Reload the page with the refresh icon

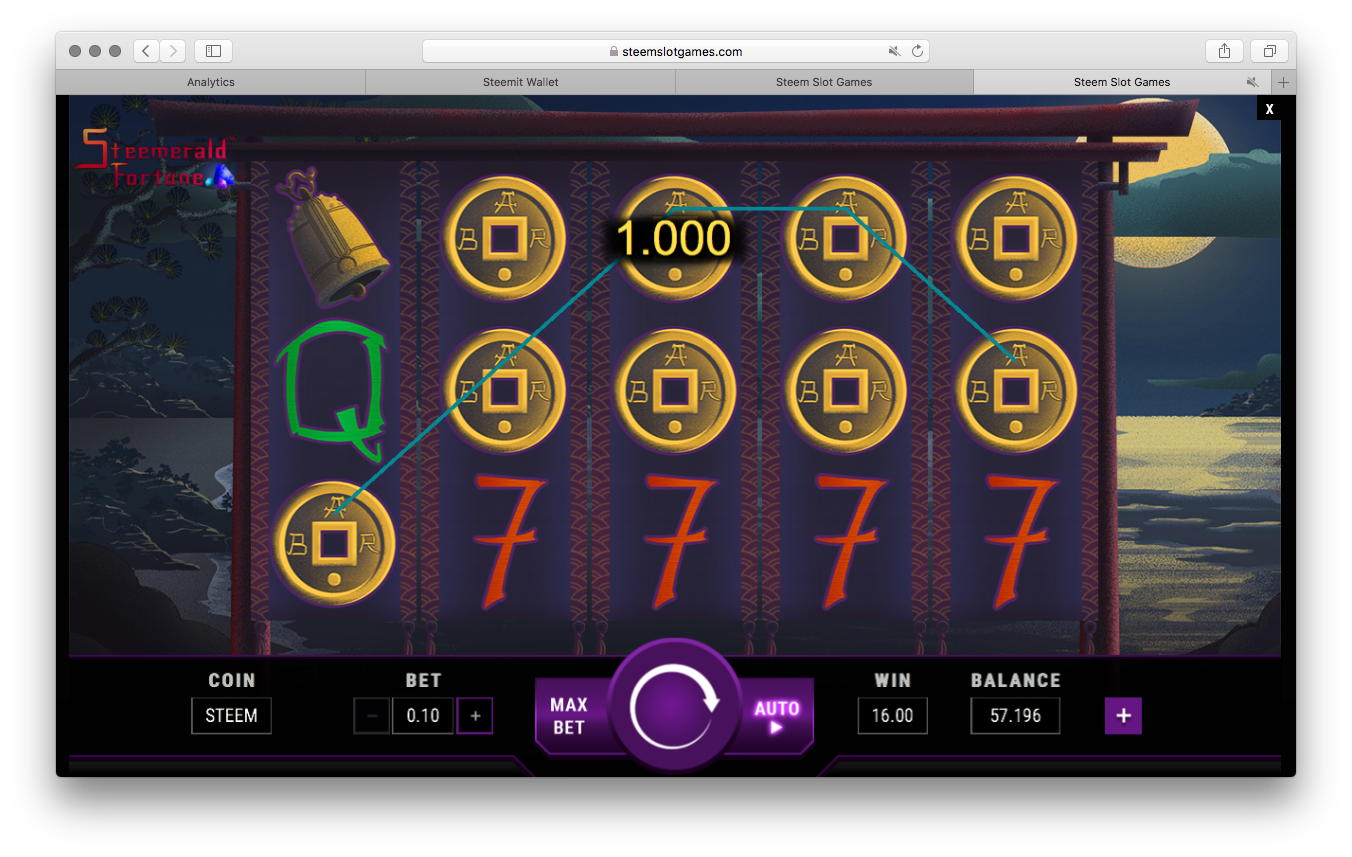click(x=917, y=51)
